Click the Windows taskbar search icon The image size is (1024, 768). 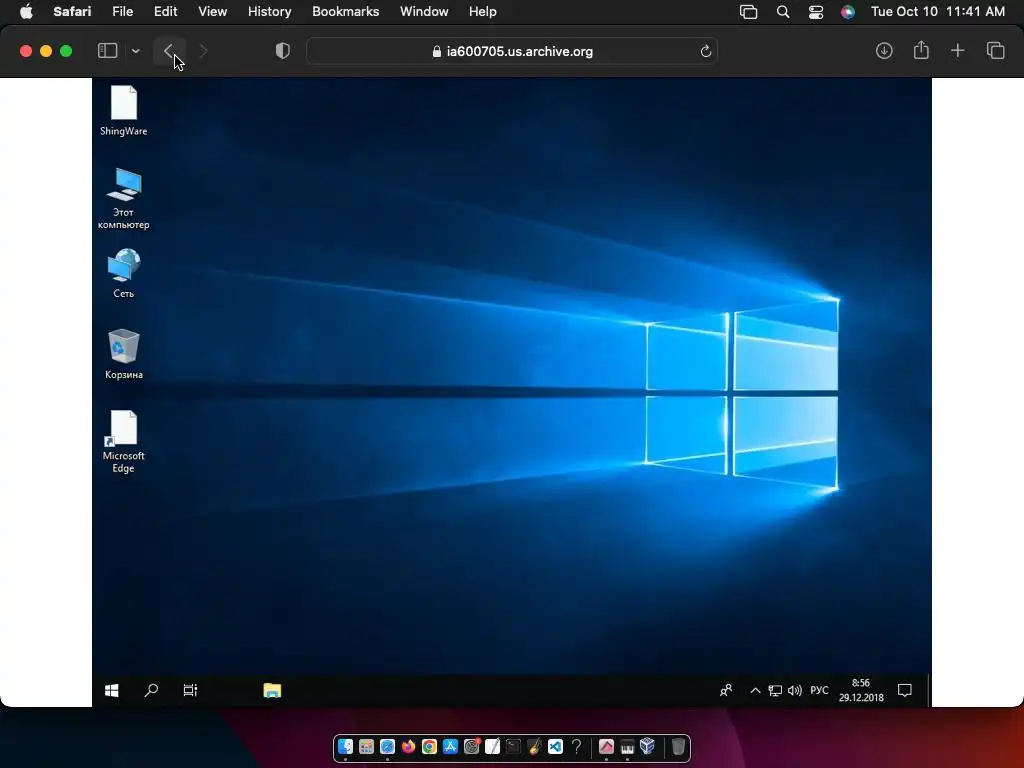(x=151, y=690)
